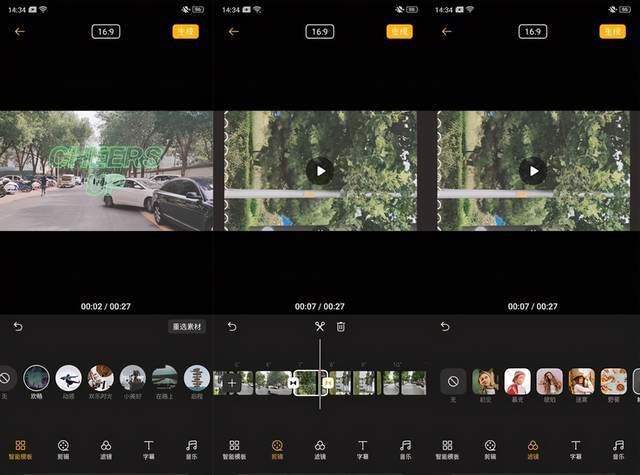Select the white-outlined clip on the timeline
This screenshot has width=640, height=475.
tap(310, 383)
